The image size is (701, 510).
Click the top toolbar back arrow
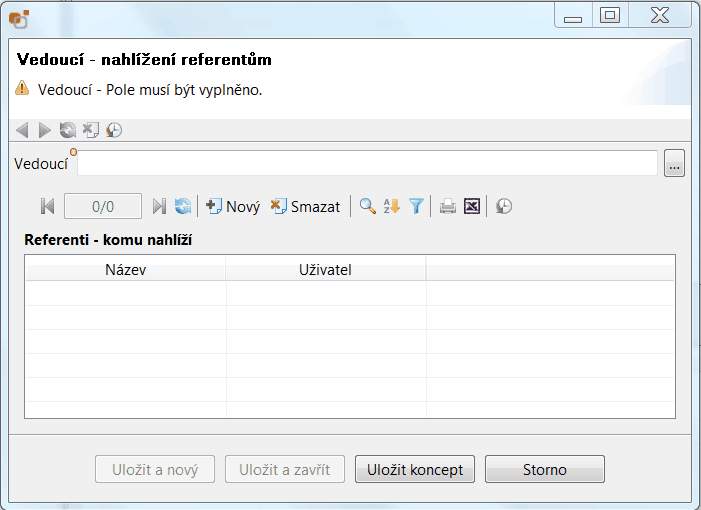pyautogui.click(x=22, y=130)
